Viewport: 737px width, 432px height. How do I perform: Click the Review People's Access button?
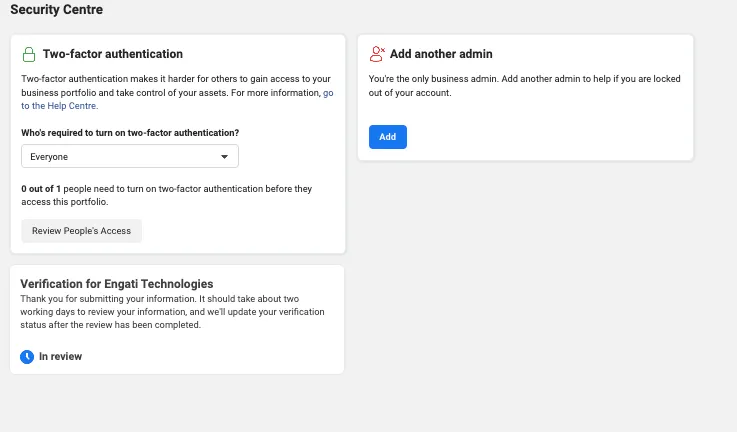(x=81, y=231)
